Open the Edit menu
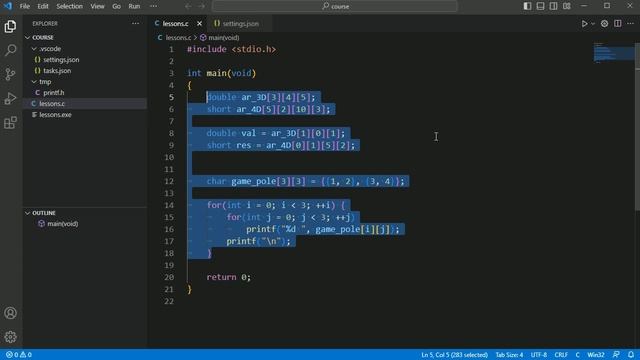Viewport: 640px width, 360px height. tap(43, 6)
